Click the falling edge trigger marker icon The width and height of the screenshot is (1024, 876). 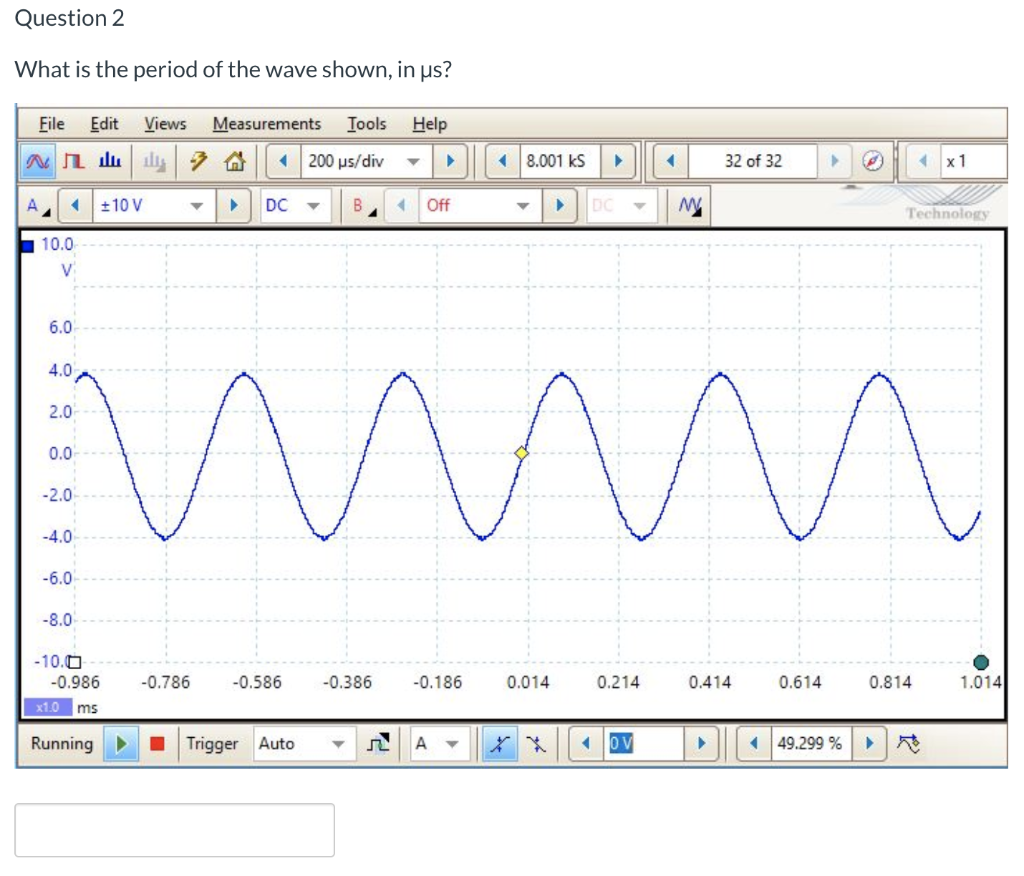coord(537,743)
